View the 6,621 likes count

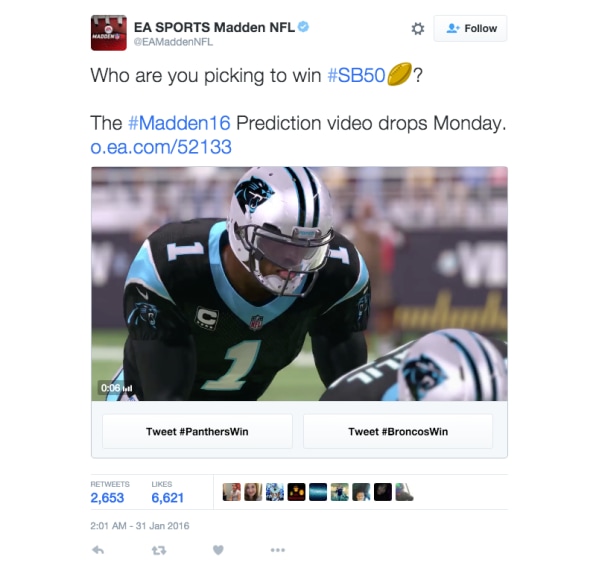(168, 498)
